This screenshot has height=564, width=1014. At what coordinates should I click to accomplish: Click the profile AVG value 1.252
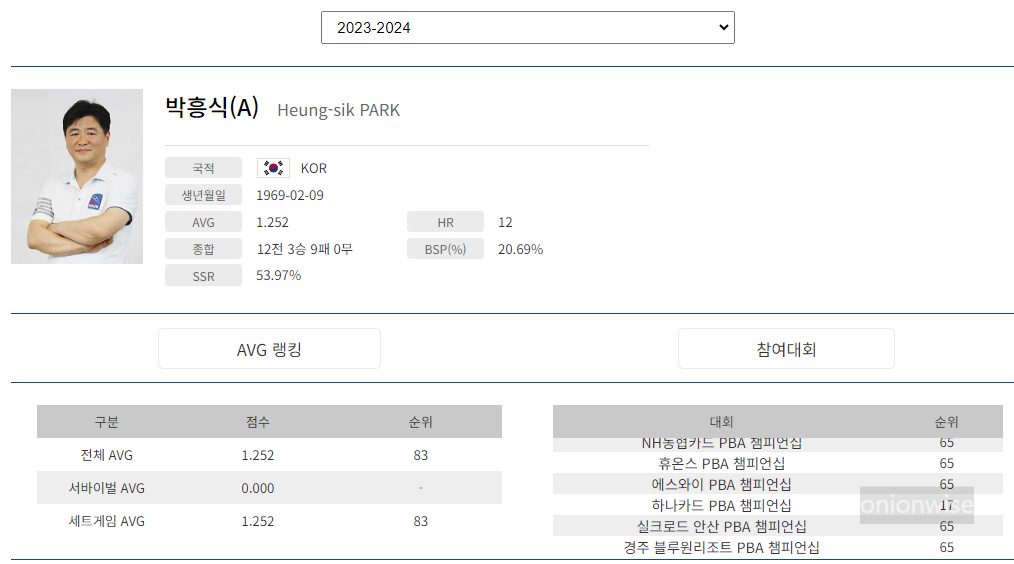(x=272, y=222)
